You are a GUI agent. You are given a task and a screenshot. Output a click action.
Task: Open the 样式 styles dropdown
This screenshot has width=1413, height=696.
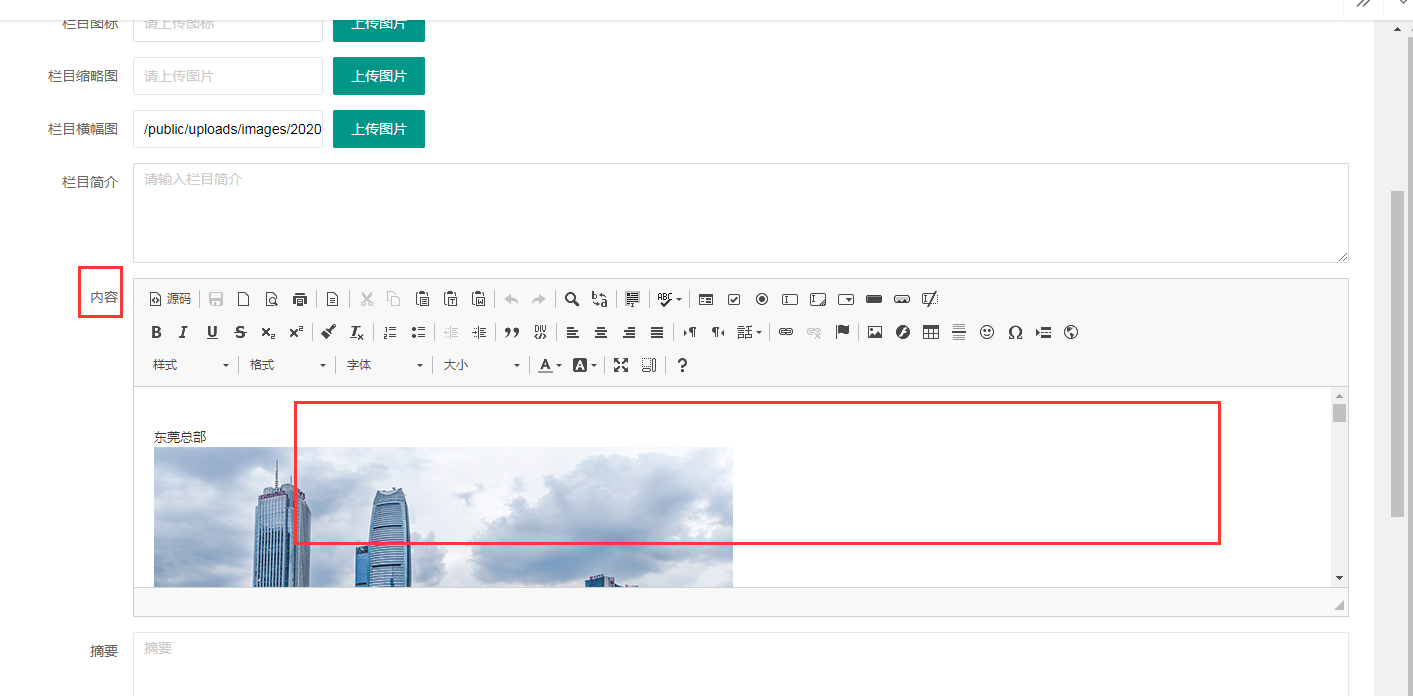[190, 365]
